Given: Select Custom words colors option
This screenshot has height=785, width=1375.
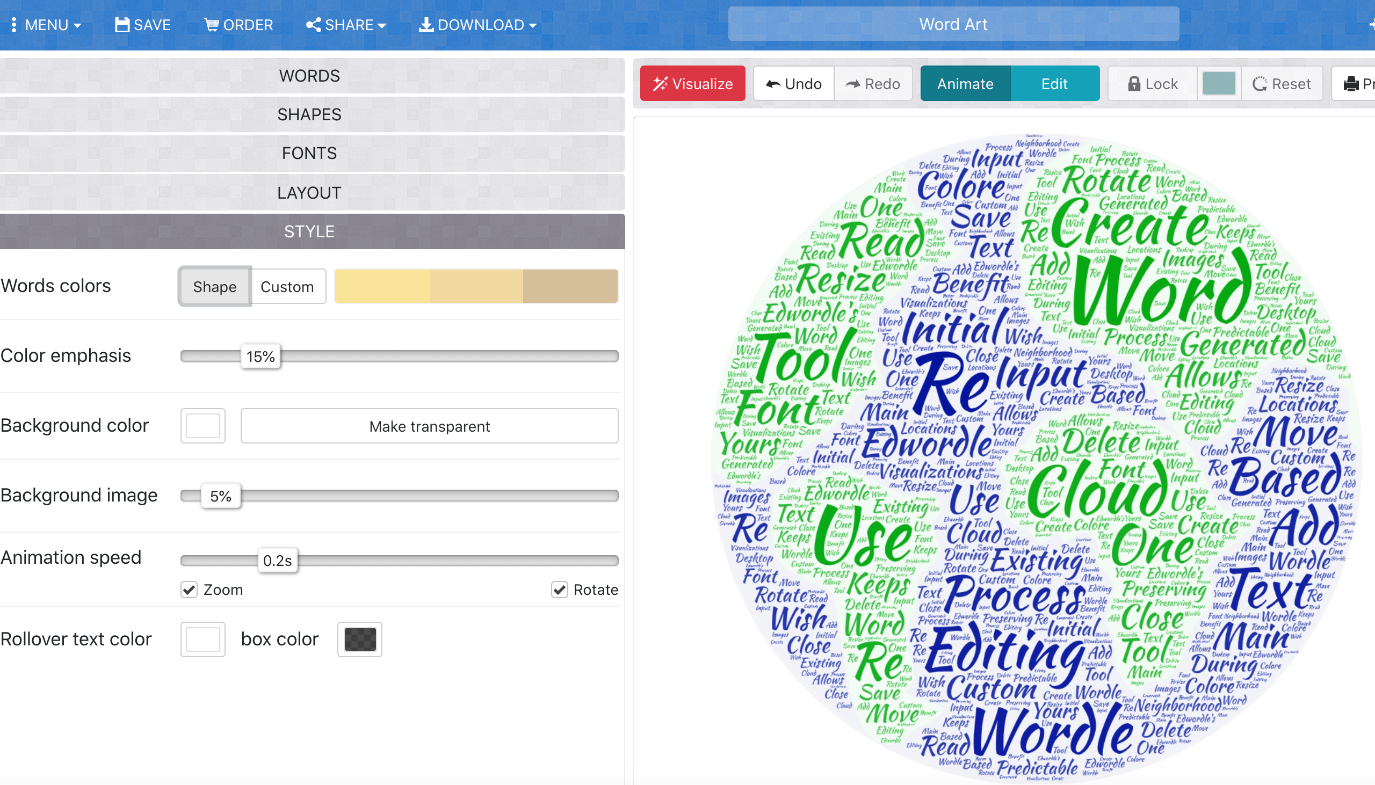Looking at the screenshot, I should (287, 286).
